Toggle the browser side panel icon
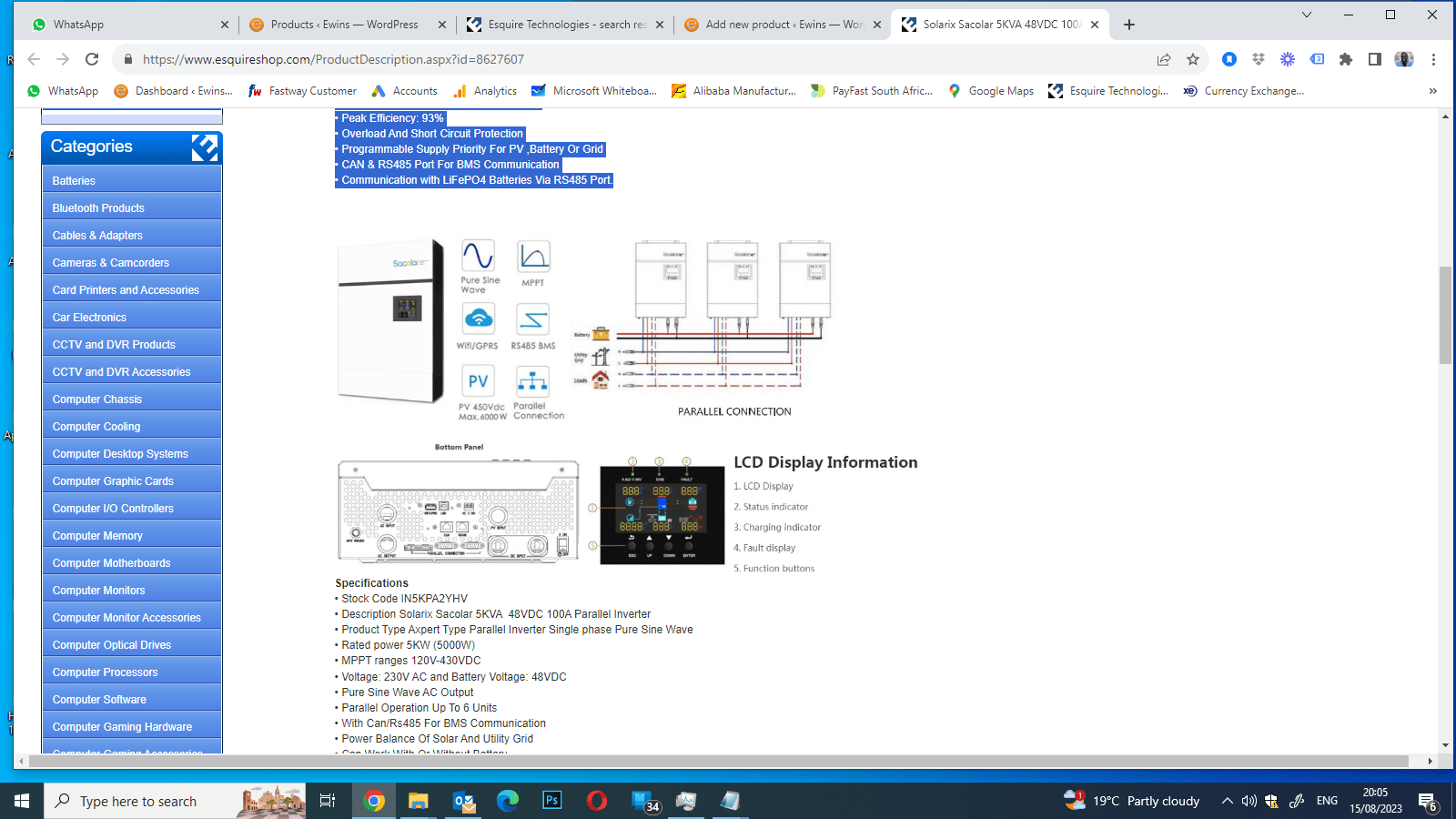Screen dimensions: 1456x819 click(1375, 59)
